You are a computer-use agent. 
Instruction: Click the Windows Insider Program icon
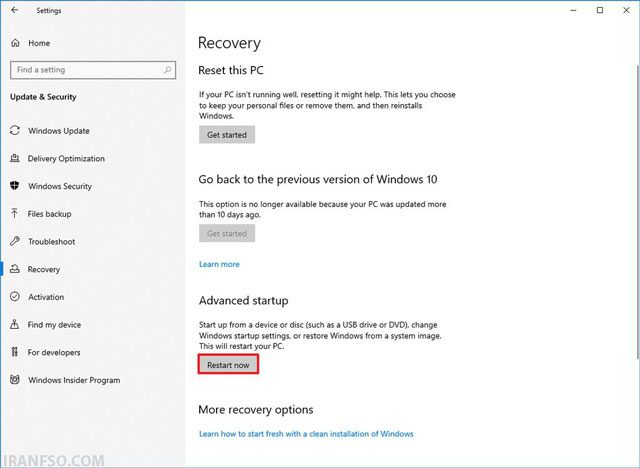pyautogui.click(x=15, y=380)
